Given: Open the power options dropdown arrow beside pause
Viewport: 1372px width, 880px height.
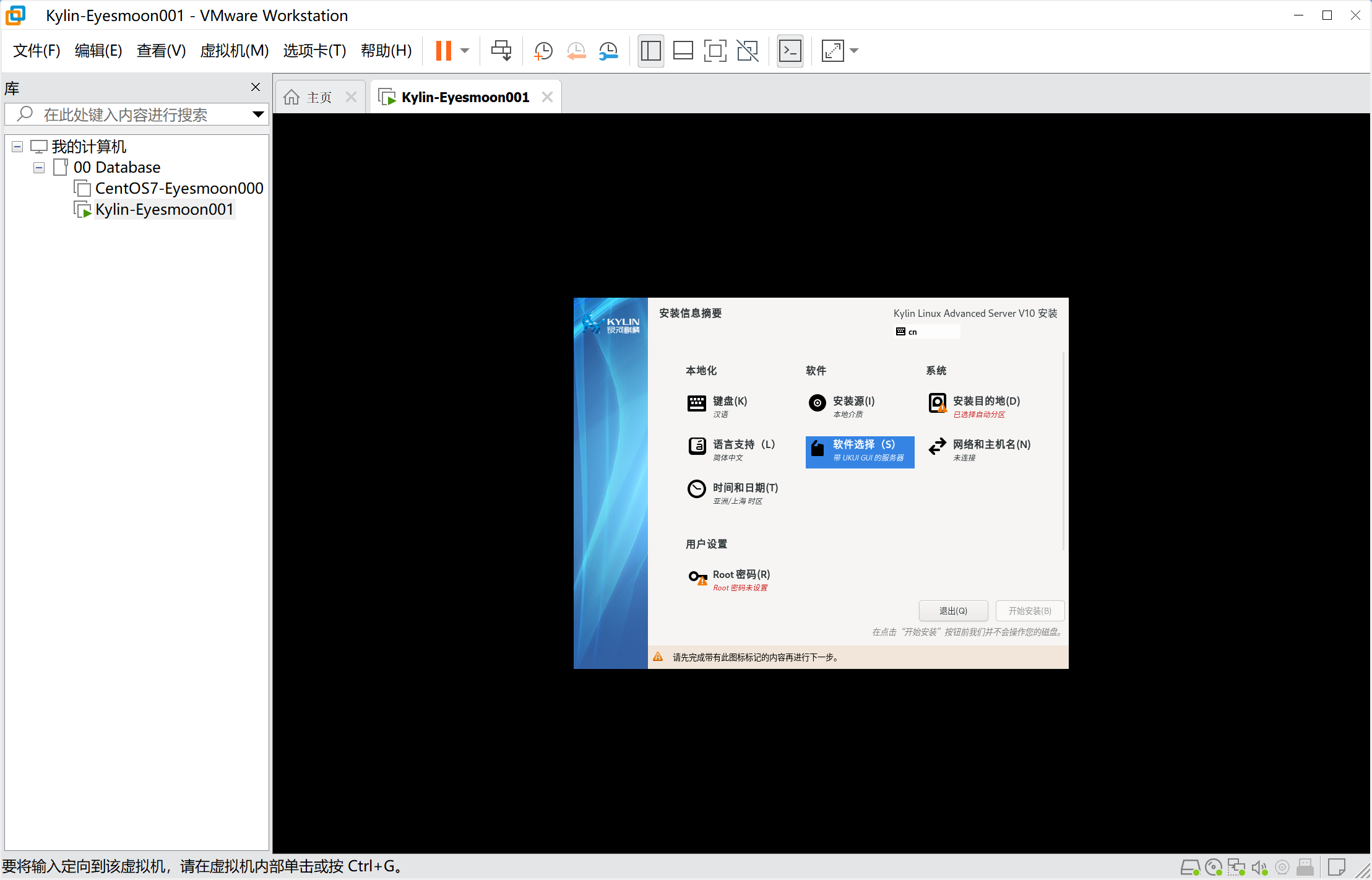Looking at the screenshot, I should click(x=465, y=51).
